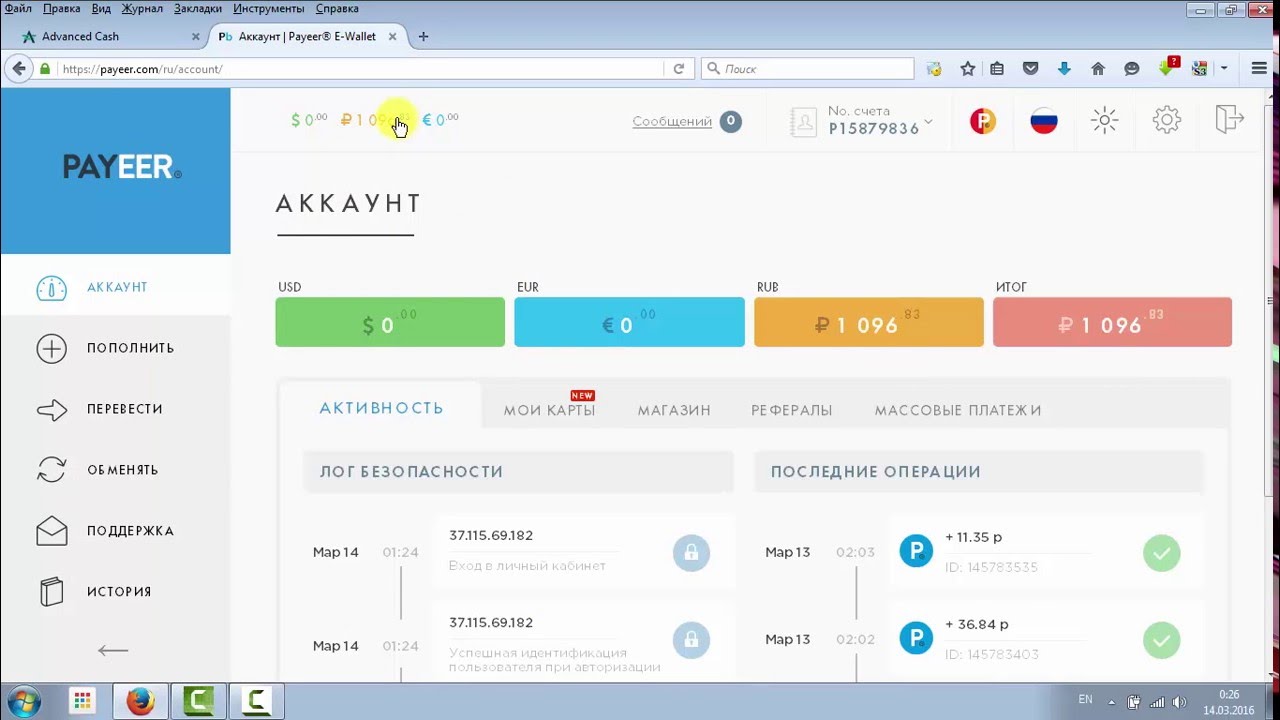Image resolution: width=1280 pixels, height=720 pixels.
Task: Log out using the exit door icon
Action: tap(1229, 120)
